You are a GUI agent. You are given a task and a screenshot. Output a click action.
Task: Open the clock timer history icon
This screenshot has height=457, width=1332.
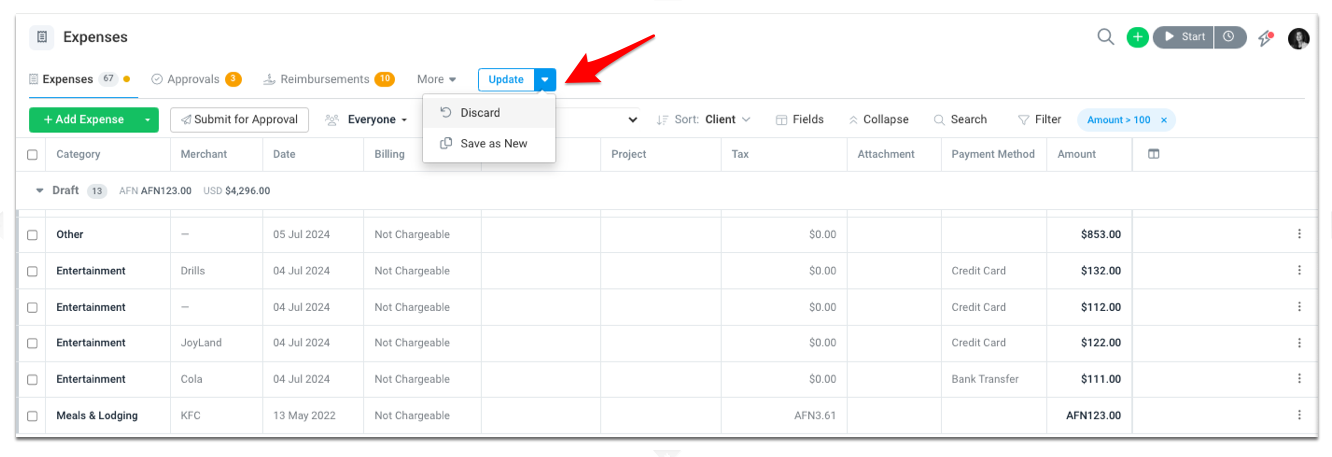[x=1229, y=37]
